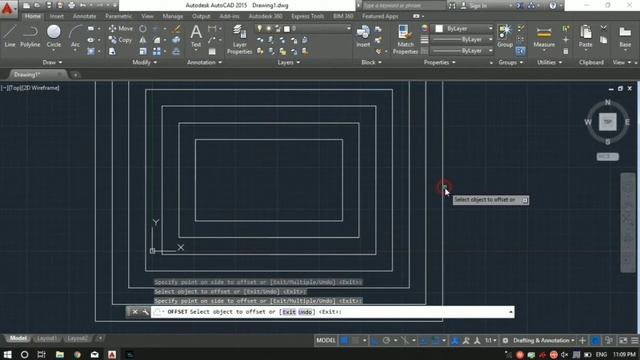Click the Copy tool
Screen dimensions: 640x360
tap(120, 40)
